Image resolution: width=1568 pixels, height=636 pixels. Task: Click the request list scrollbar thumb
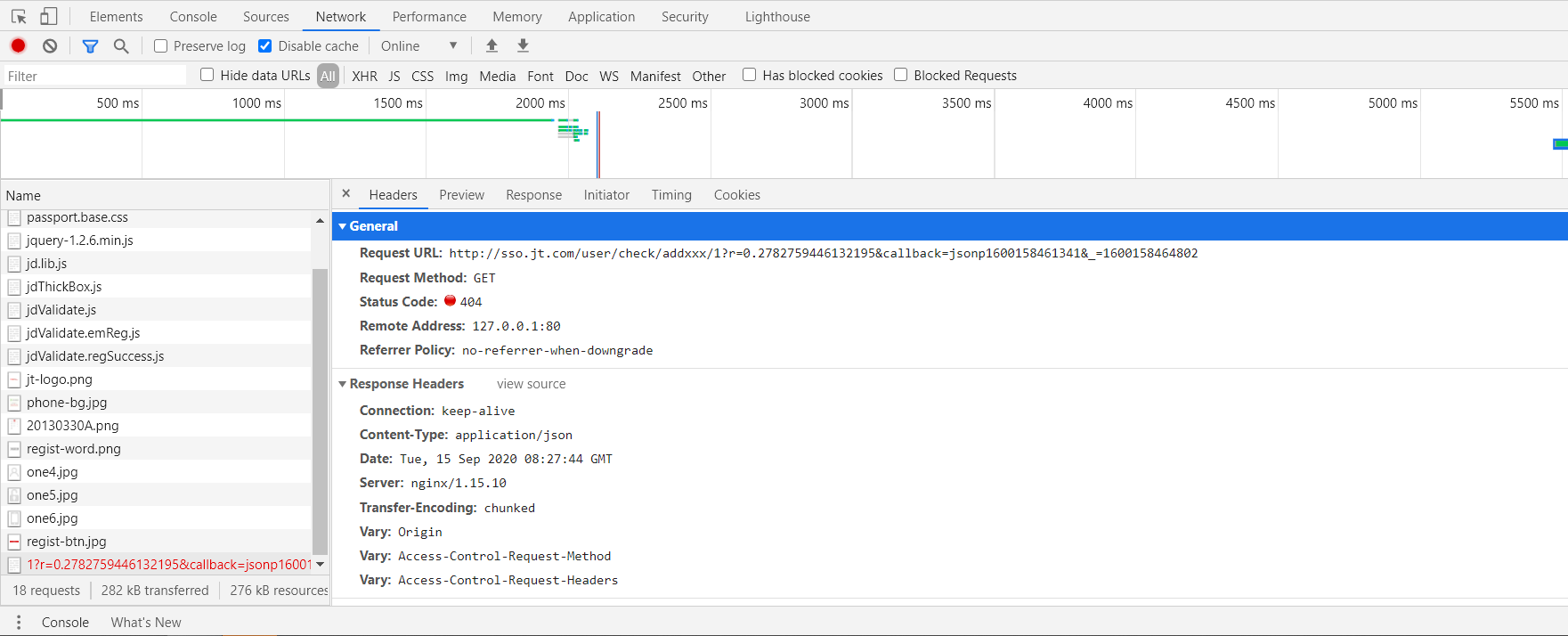320,410
